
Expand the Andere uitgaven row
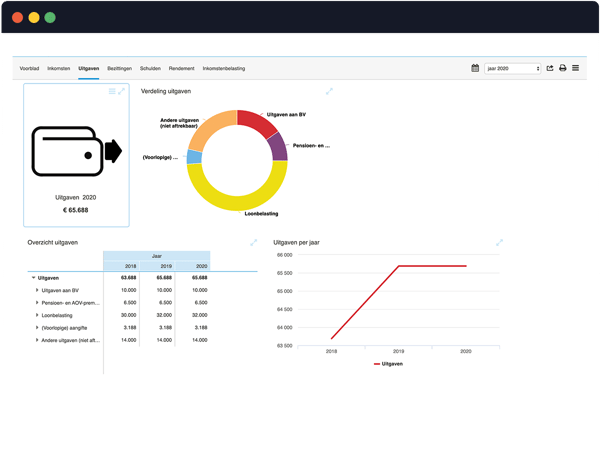(x=37, y=340)
